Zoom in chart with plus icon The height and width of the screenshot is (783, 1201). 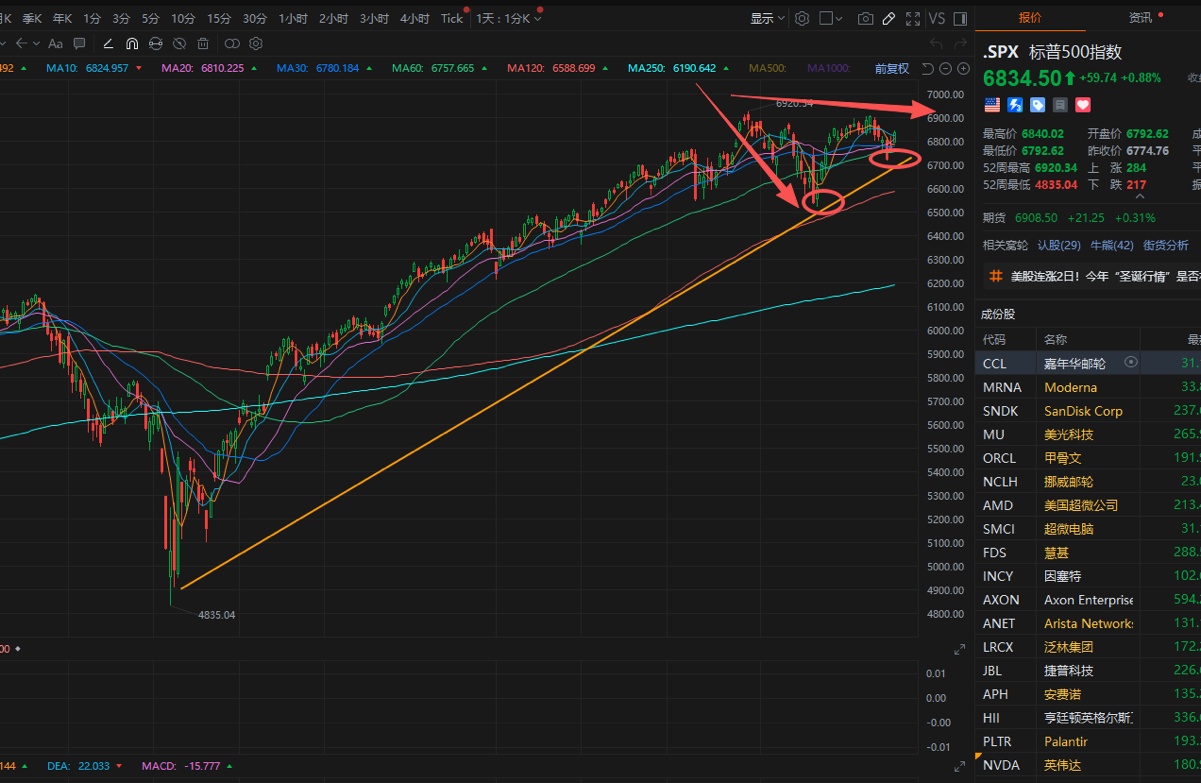click(x=964, y=68)
